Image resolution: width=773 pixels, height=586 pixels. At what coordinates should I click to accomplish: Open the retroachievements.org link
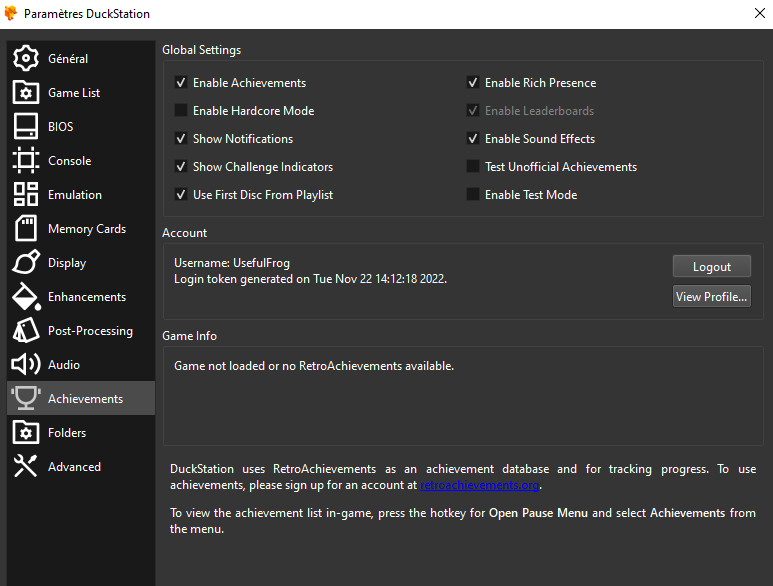pos(479,485)
